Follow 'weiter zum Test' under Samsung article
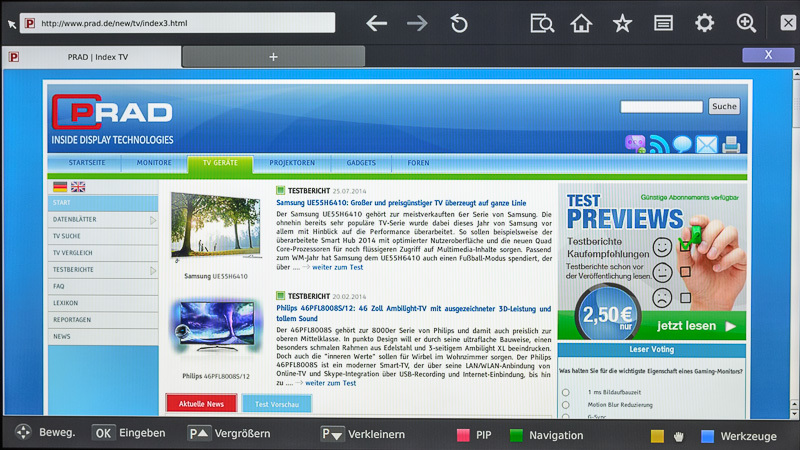Viewport: 800px width, 450px height. 337,267
